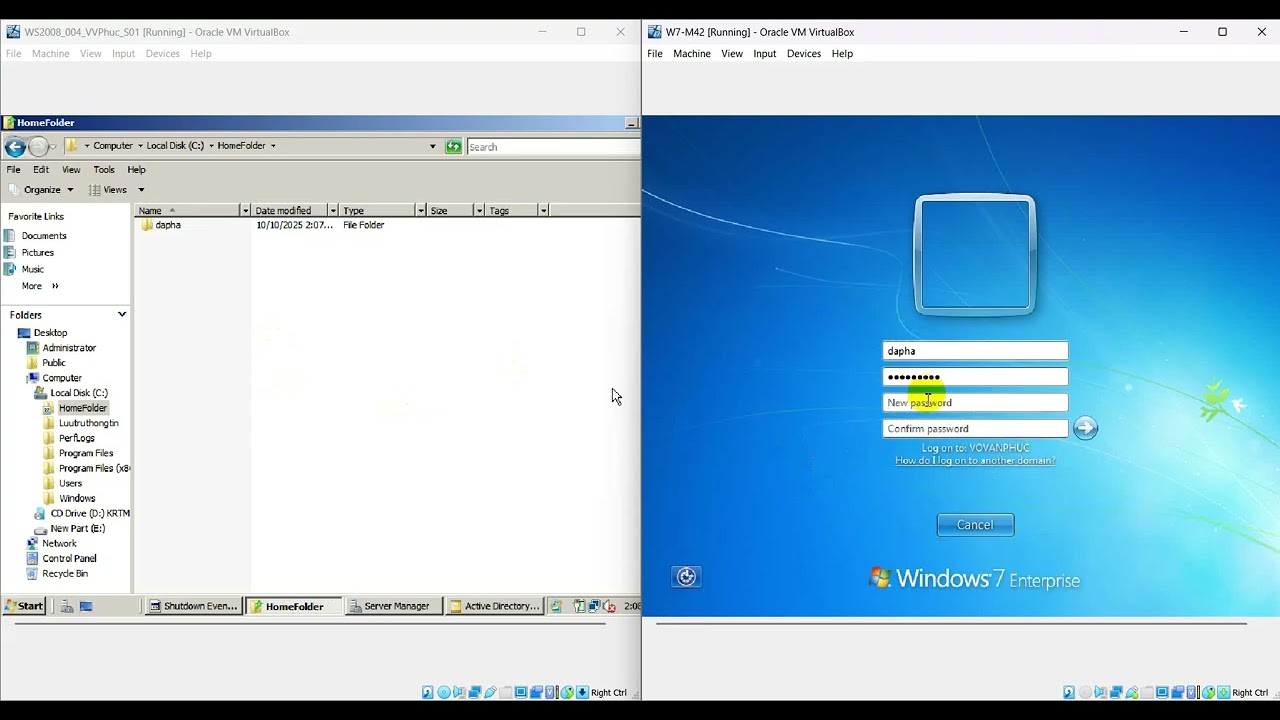This screenshot has height=720, width=1280.
Task: Click the Explorer Search box
Action: point(552,147)
